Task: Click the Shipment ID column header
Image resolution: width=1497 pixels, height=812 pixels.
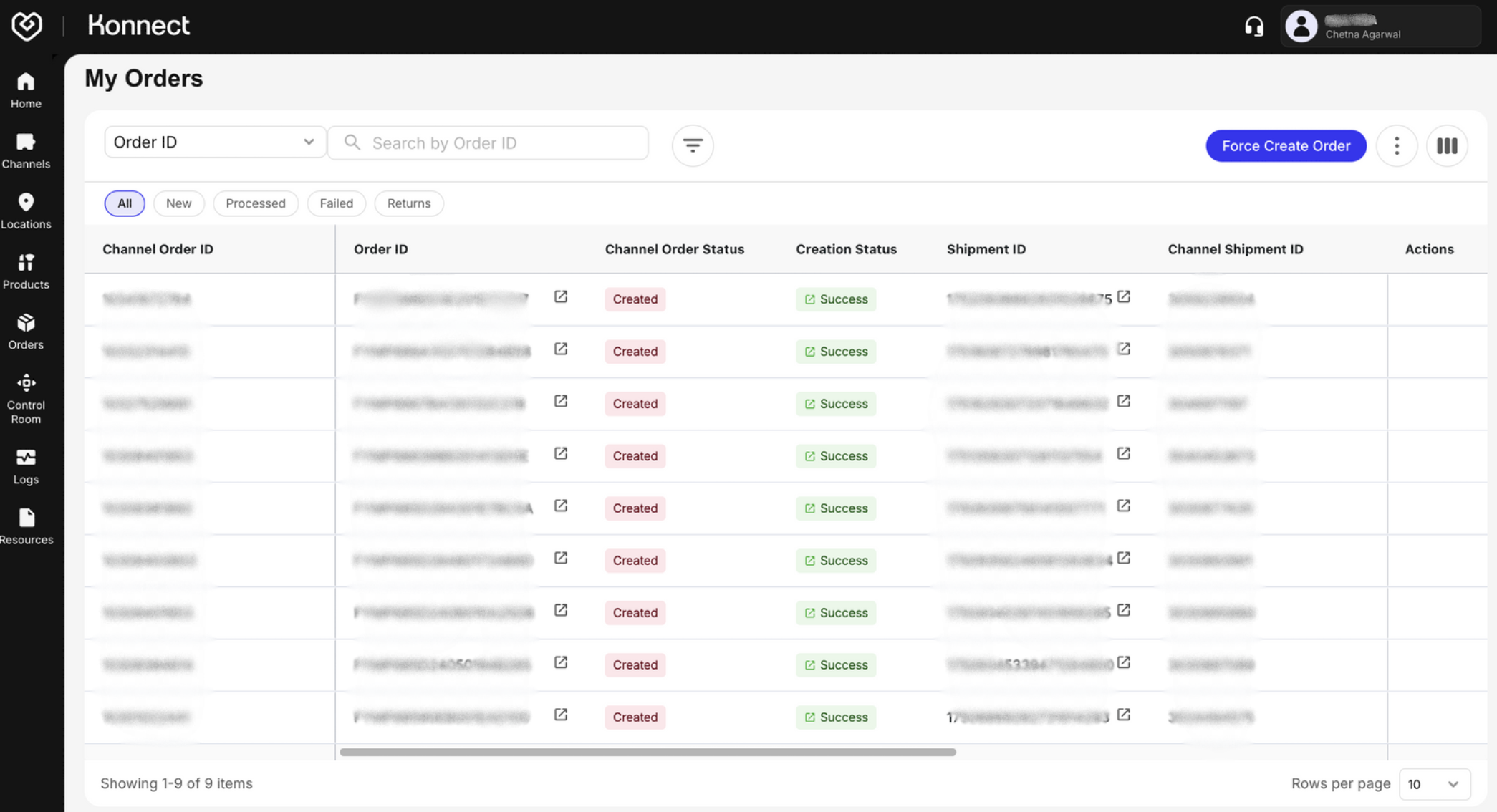Action: click(986, 249)
